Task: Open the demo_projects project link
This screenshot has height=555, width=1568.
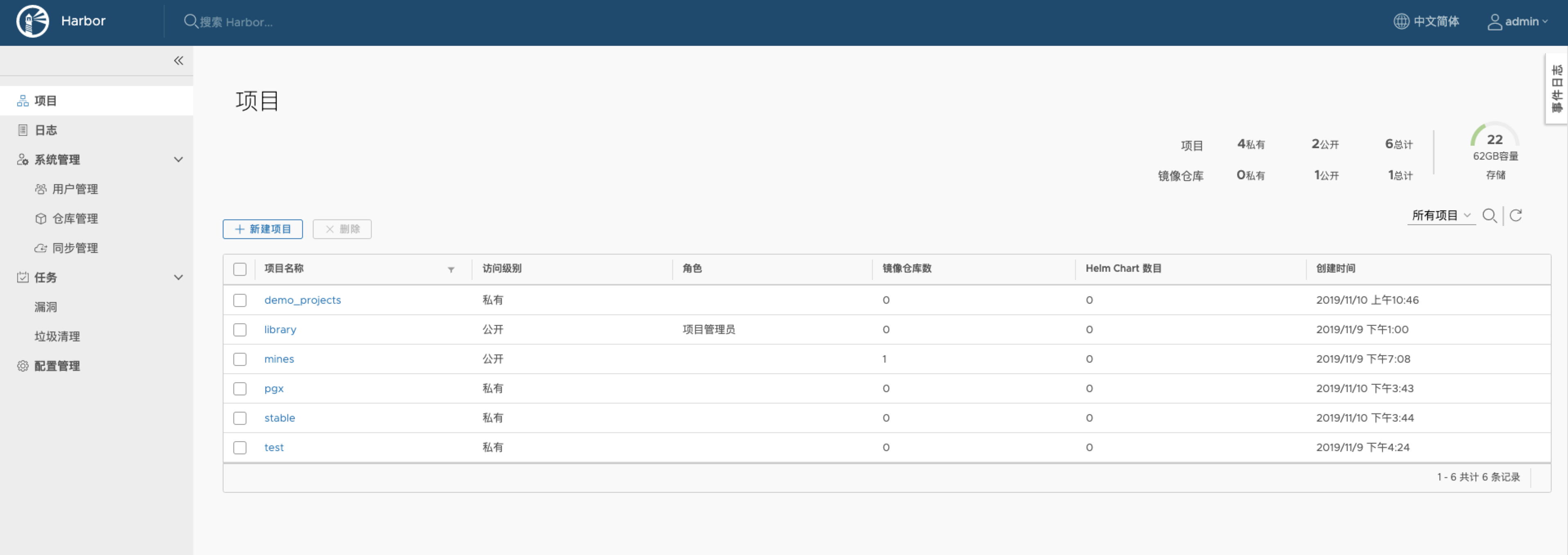Action: tap(303, 300)
